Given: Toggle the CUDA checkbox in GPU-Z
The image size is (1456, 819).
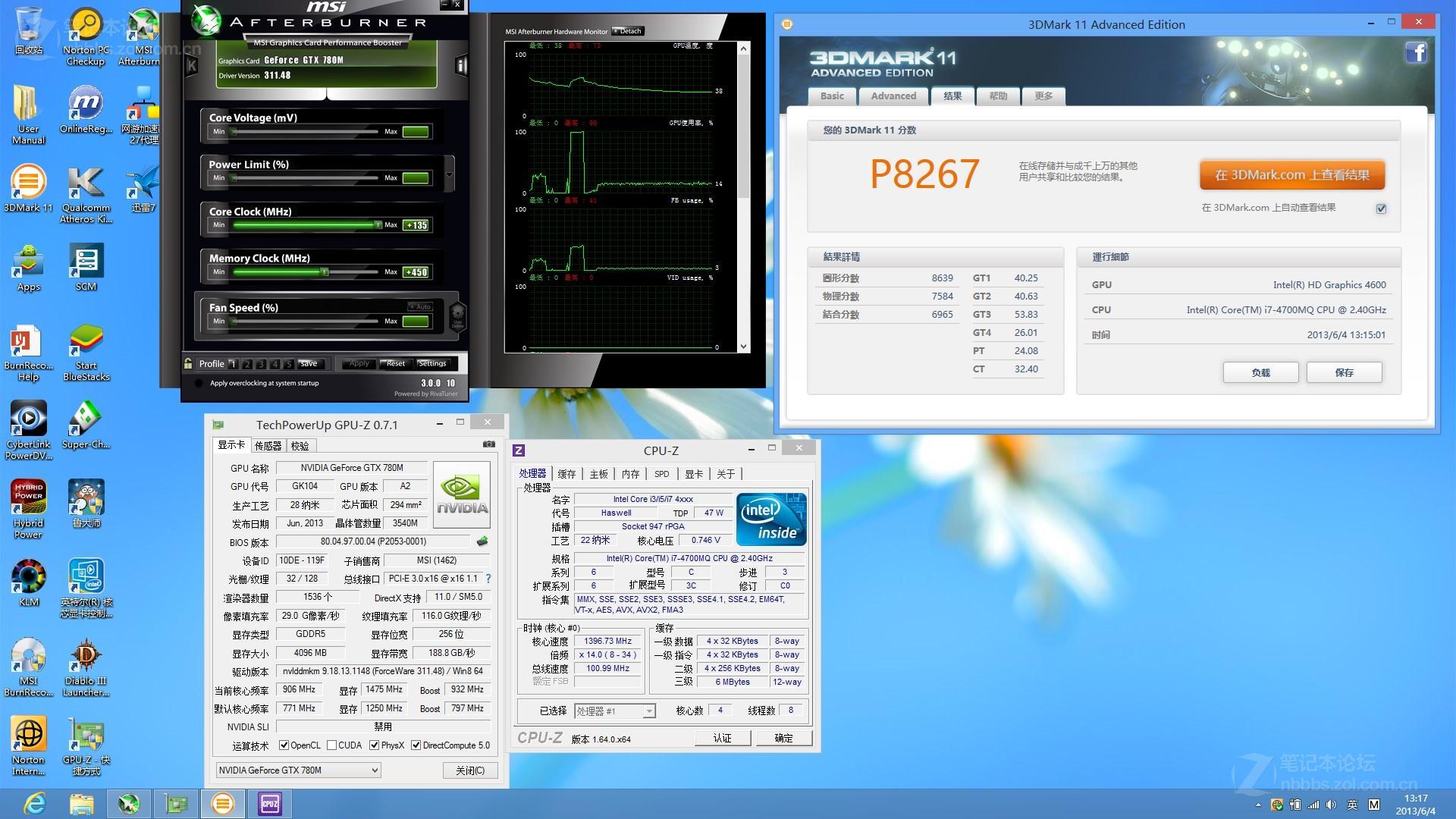Looking at the screenshot, I should (x=331, y=745).
